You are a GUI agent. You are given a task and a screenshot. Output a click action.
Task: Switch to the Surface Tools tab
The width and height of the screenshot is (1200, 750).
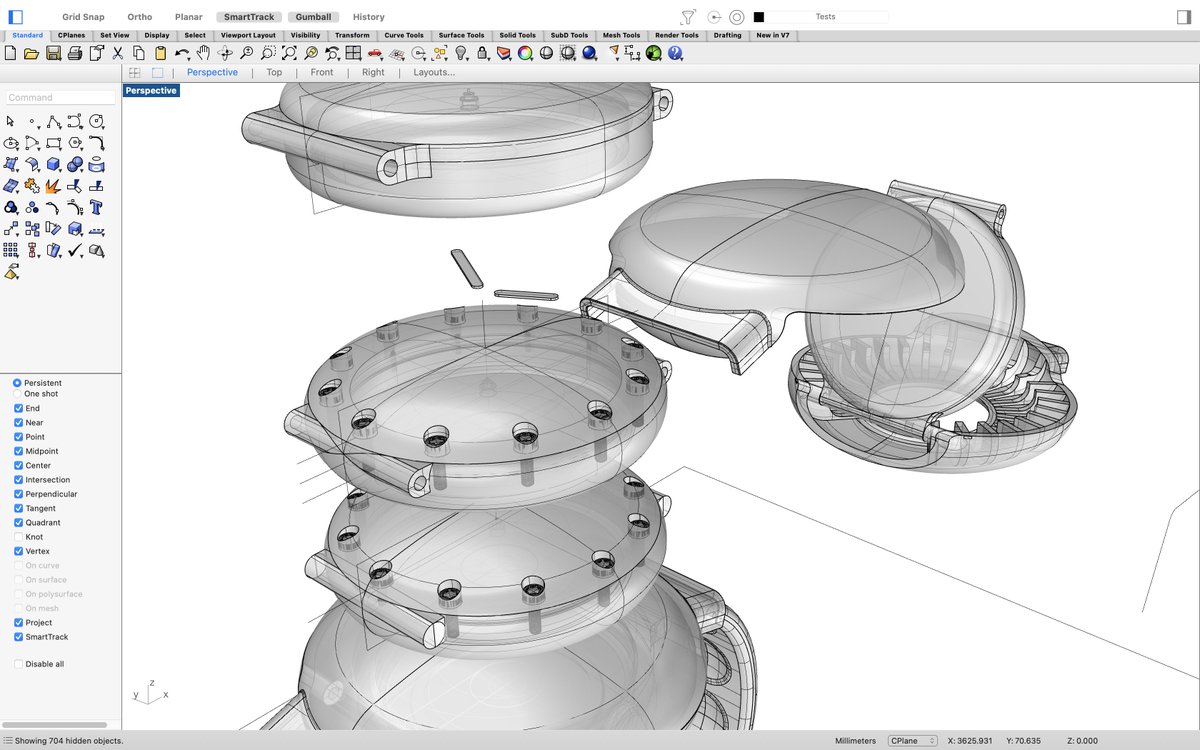point(461,35)
